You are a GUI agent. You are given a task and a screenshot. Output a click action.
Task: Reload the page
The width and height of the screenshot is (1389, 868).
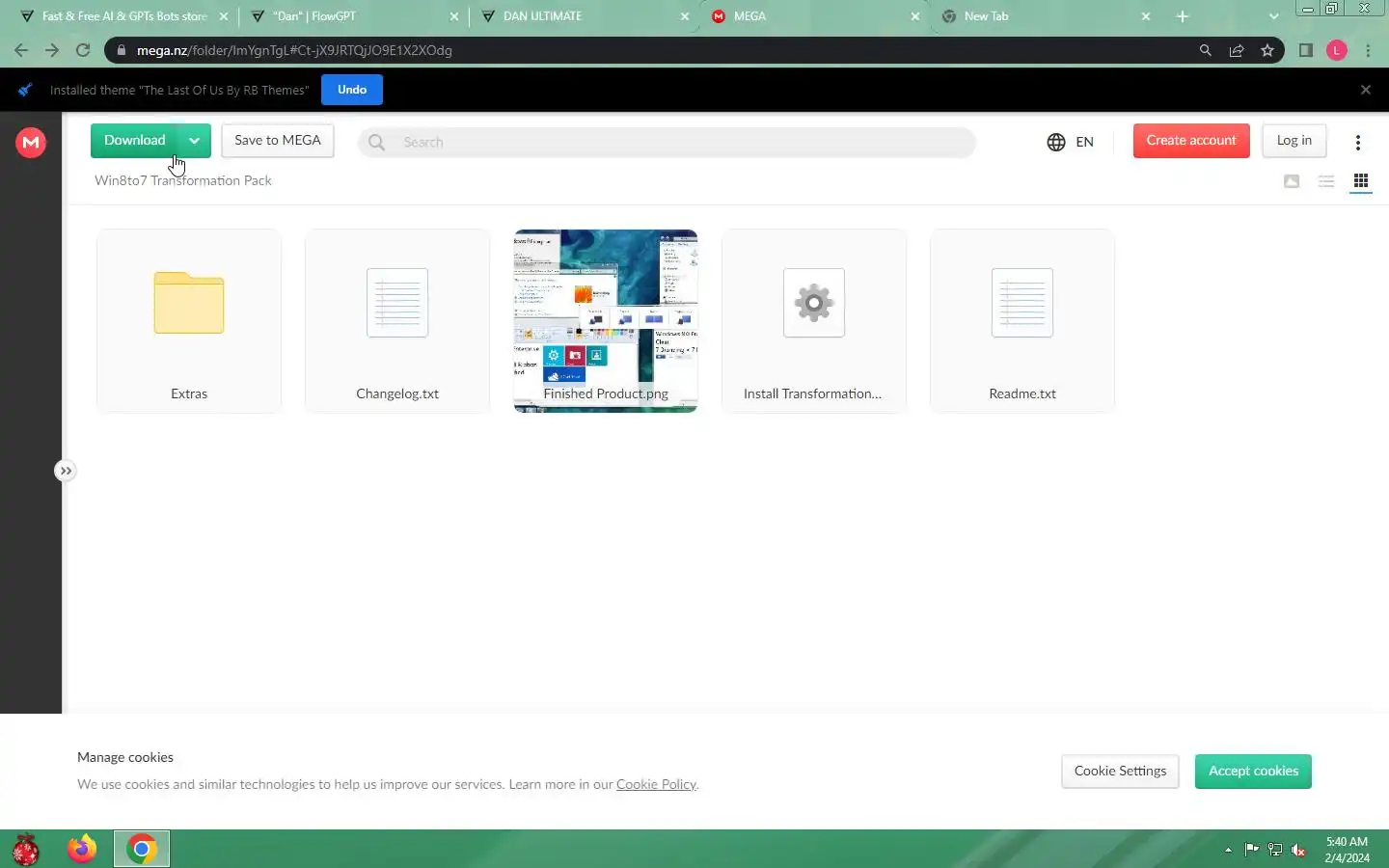click(x=83, y=50)
